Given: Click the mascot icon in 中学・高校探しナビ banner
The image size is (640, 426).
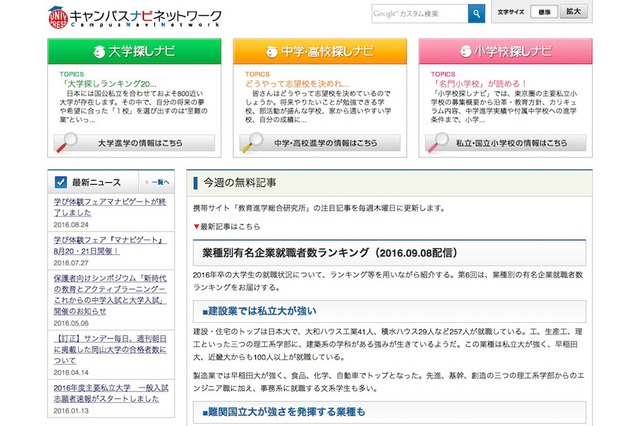Looking at the screenshot, I should (271, 52).
